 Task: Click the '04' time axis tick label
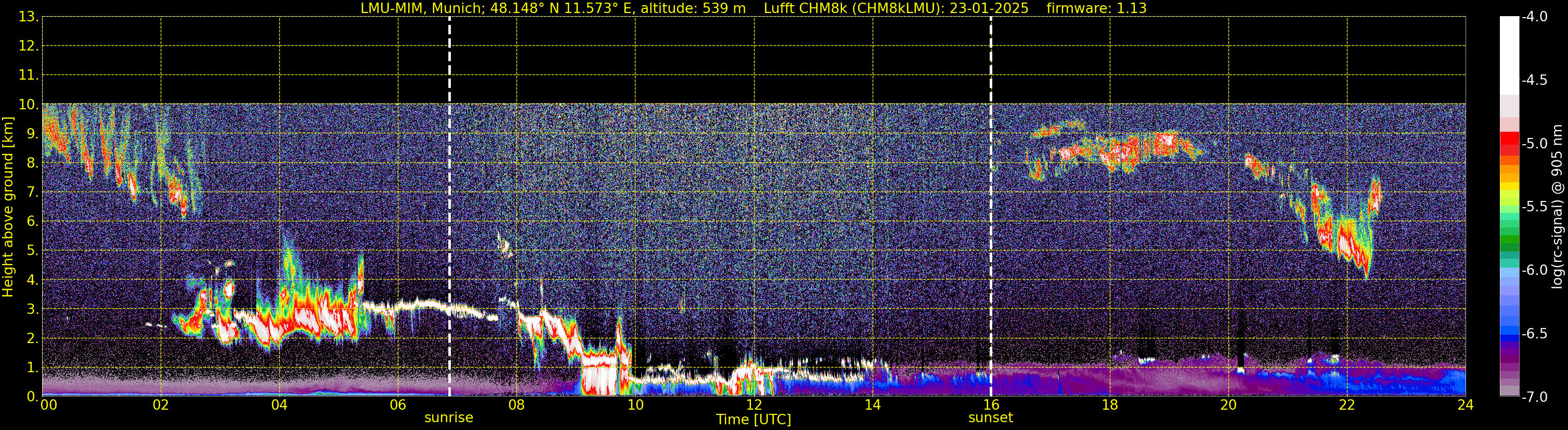coord(279,405)
